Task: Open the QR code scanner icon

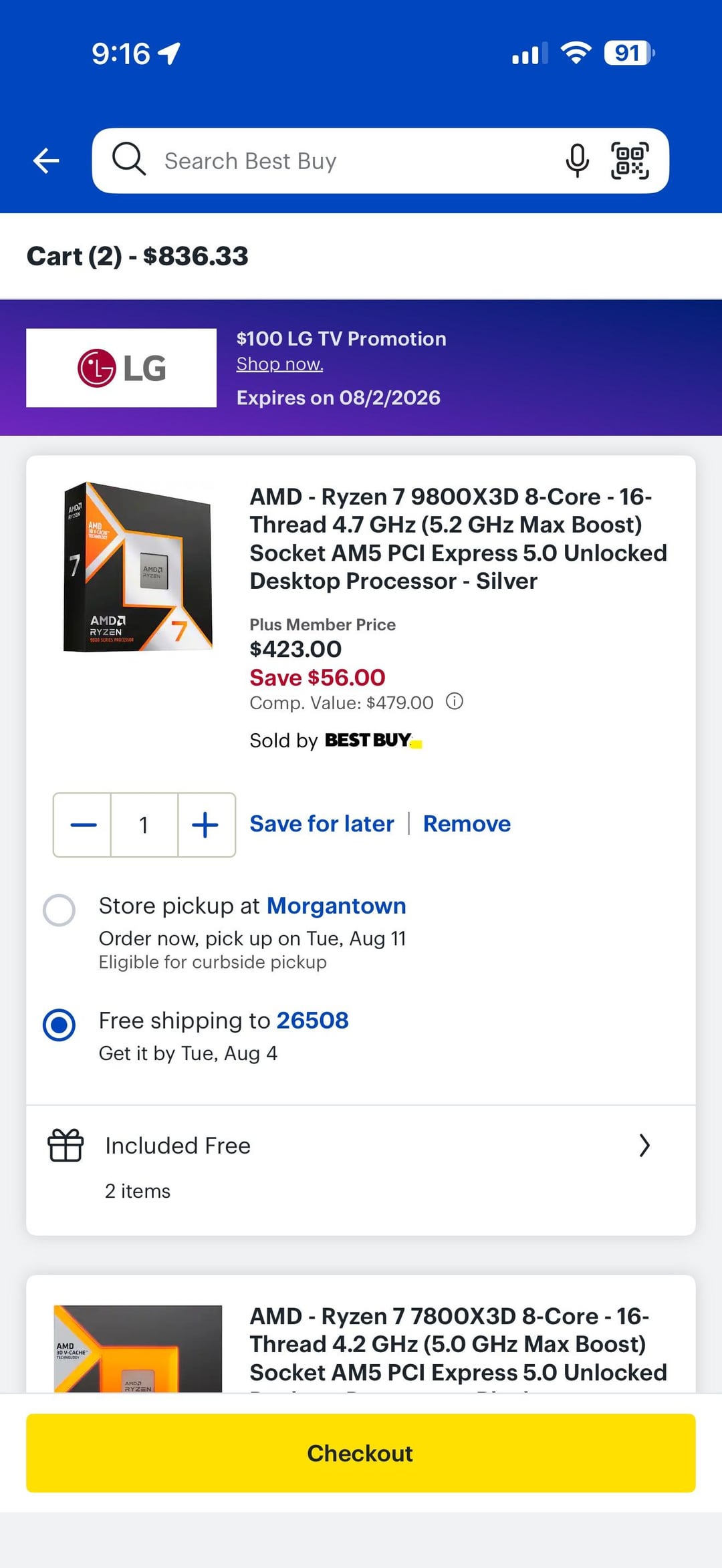Action: (630, 161)
